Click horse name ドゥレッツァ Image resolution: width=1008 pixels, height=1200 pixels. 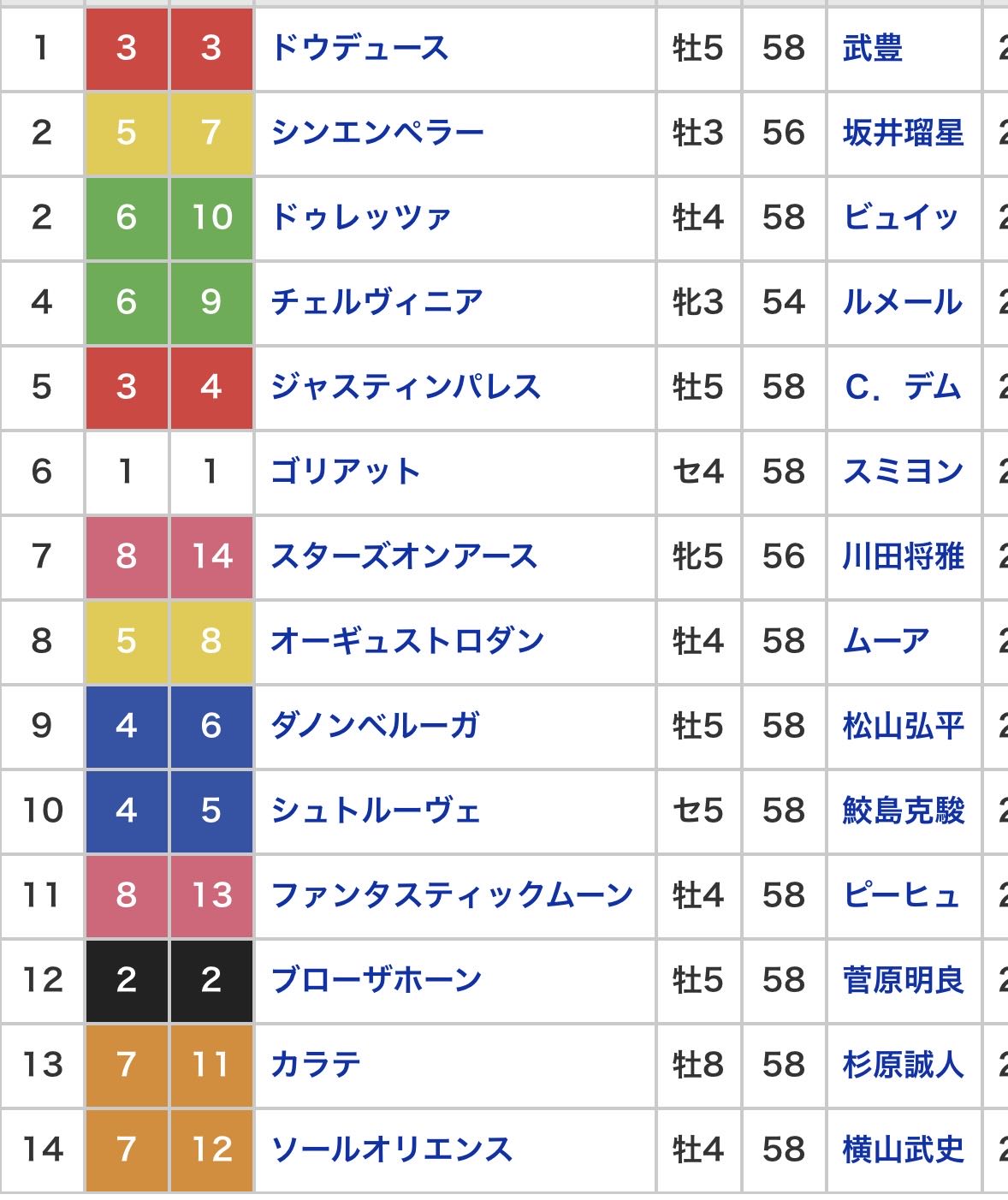[x=360, y=217]
